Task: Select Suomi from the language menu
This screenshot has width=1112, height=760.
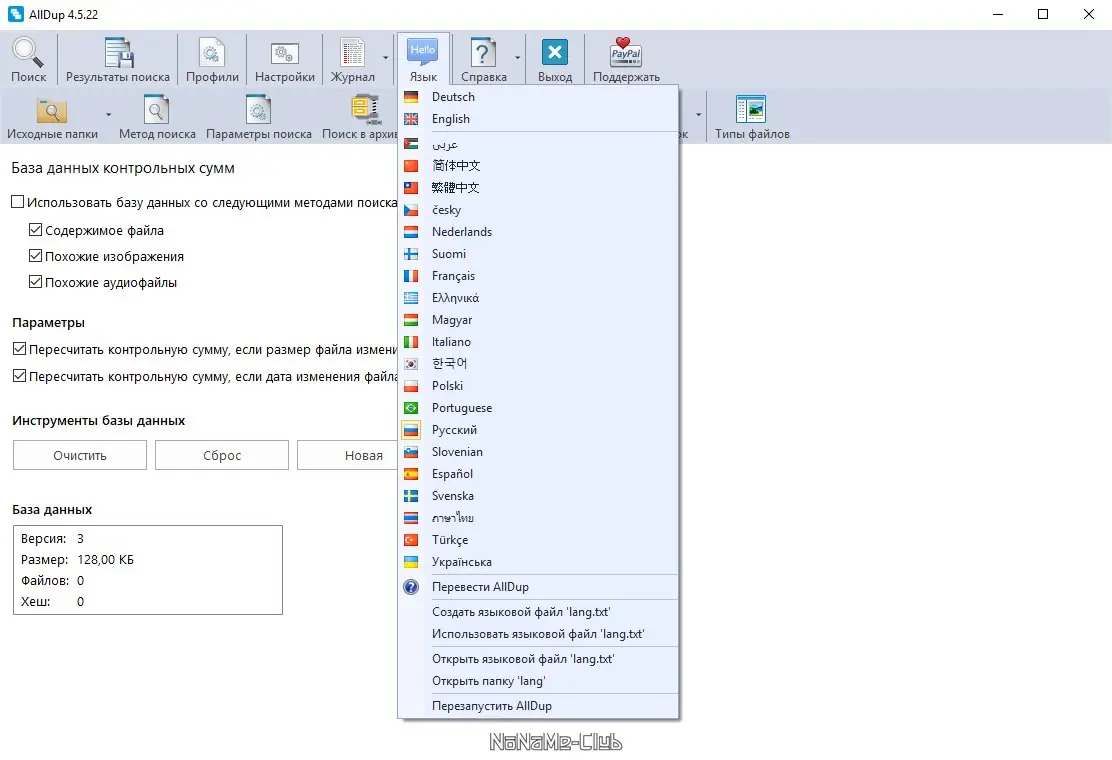Action: tap(538, 254)
